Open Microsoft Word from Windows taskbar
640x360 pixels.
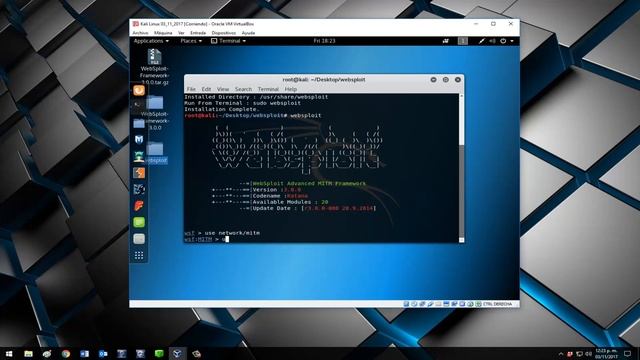(84, 353)
